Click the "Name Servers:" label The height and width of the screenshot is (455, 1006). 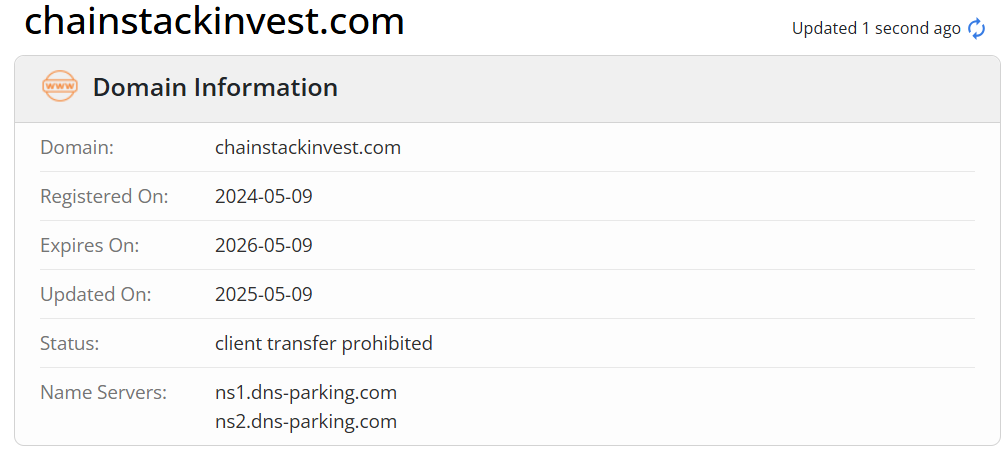(x=104, y=392)
